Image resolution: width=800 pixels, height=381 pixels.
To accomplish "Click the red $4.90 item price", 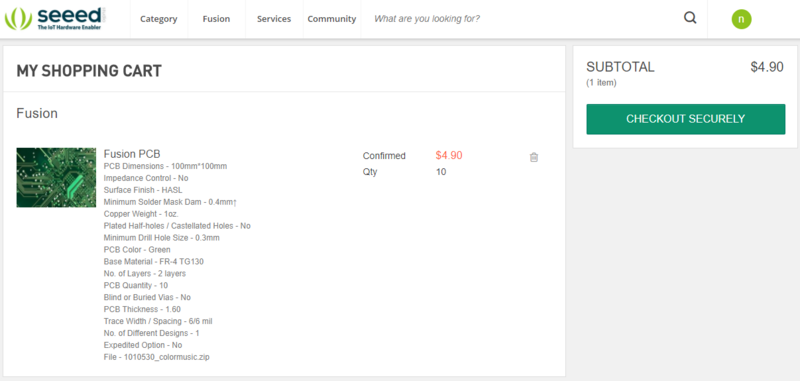I will (449, 156).
